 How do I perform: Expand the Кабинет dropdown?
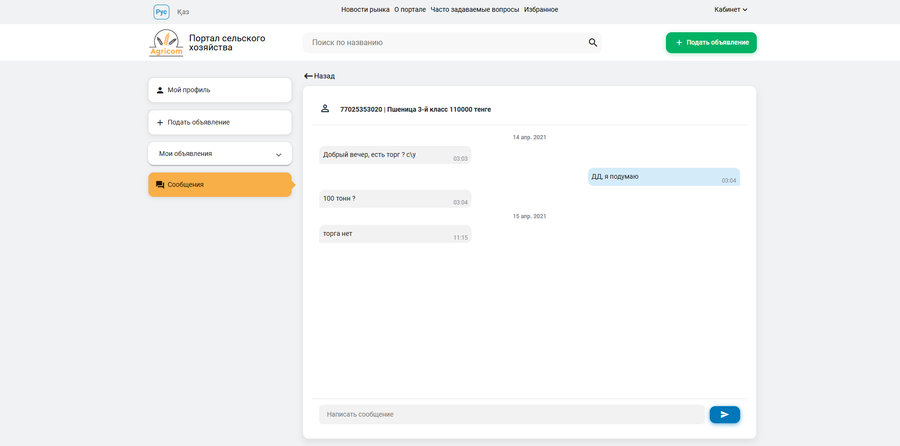731,10
